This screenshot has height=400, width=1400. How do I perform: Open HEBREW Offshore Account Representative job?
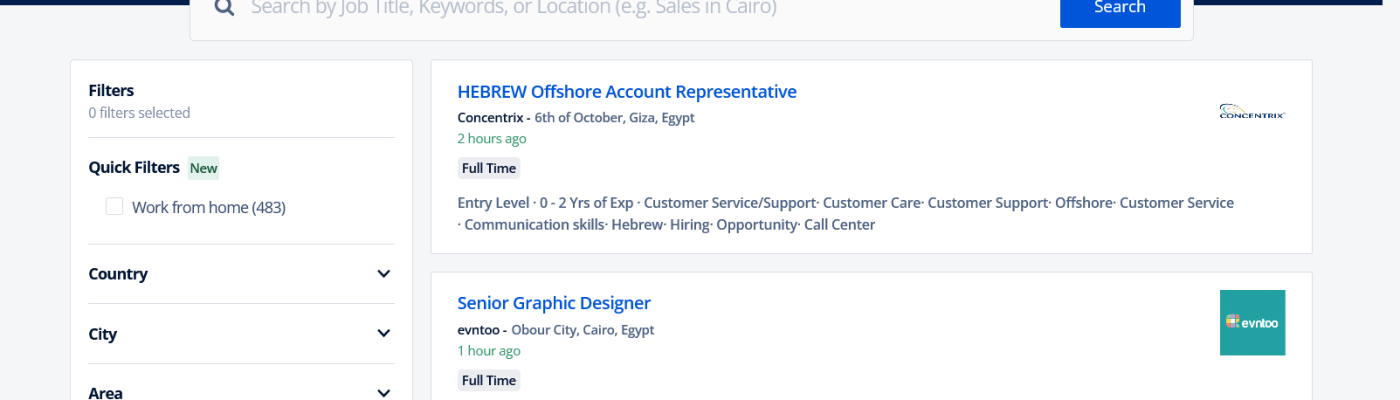pyautogui.click(x=627, y=92)
